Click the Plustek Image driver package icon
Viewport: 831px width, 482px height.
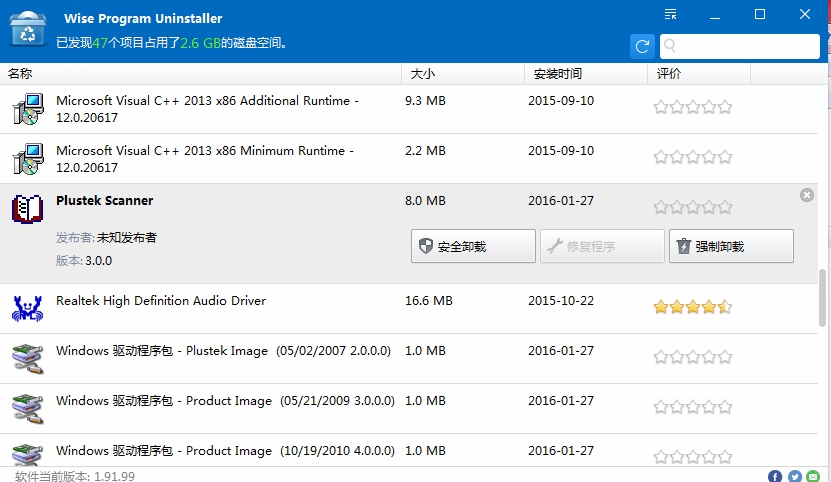(x=28, y=358)
